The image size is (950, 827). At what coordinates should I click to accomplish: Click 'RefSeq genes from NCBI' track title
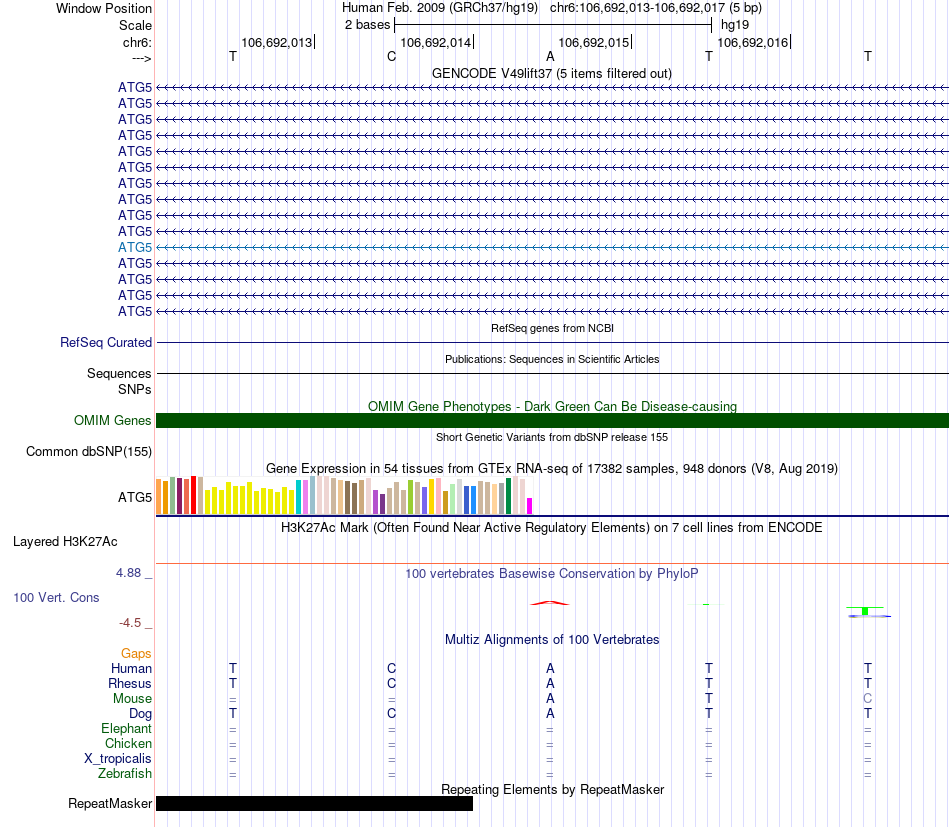(552, 328)
